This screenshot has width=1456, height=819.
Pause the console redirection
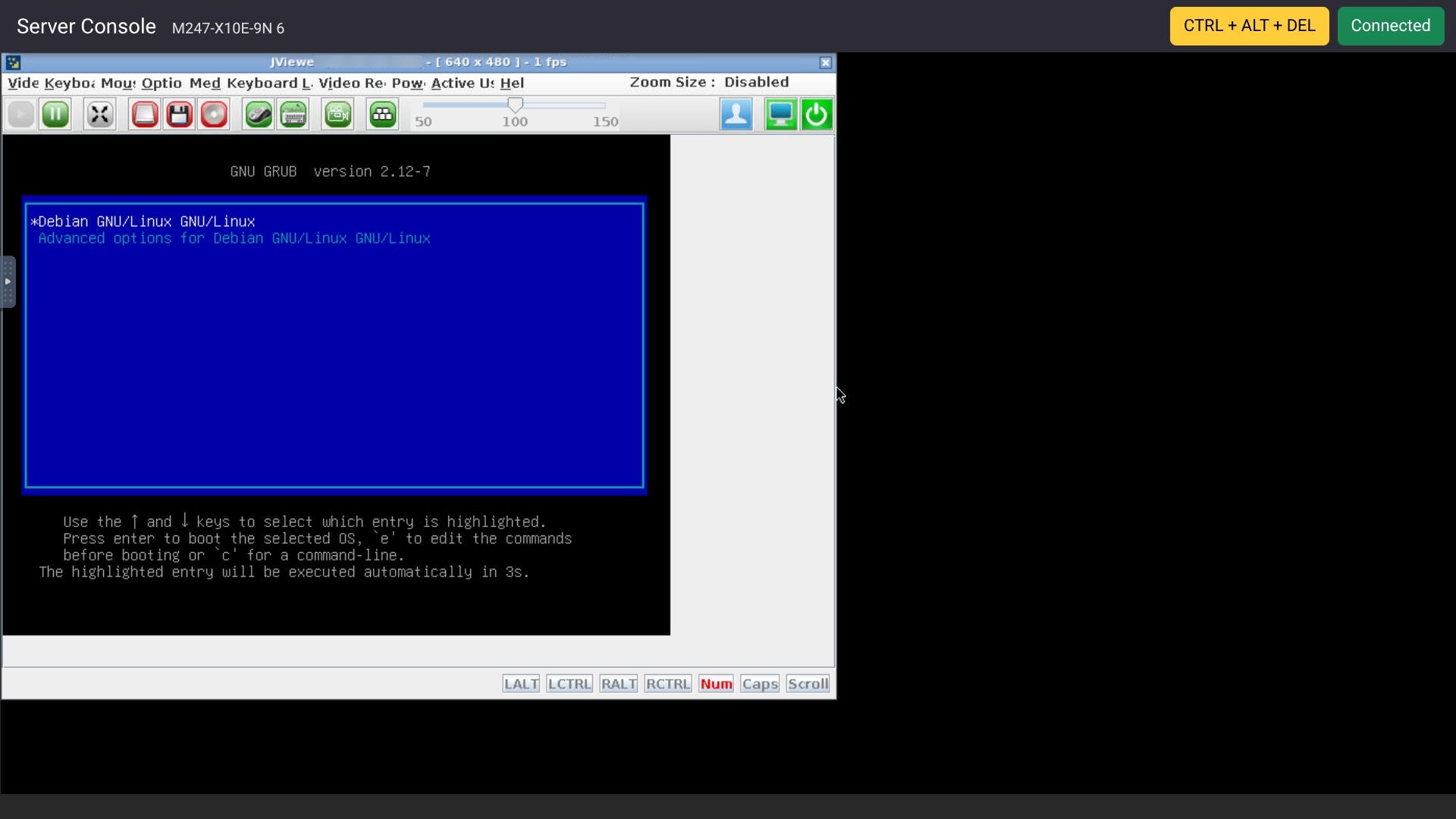[55, 115]
